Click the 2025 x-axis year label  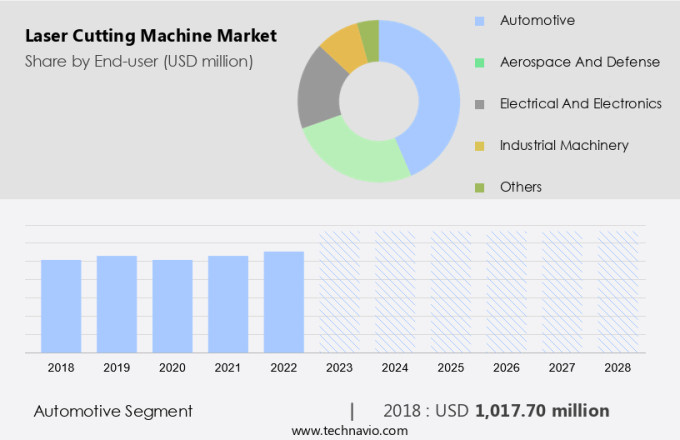tap(450, 368)
